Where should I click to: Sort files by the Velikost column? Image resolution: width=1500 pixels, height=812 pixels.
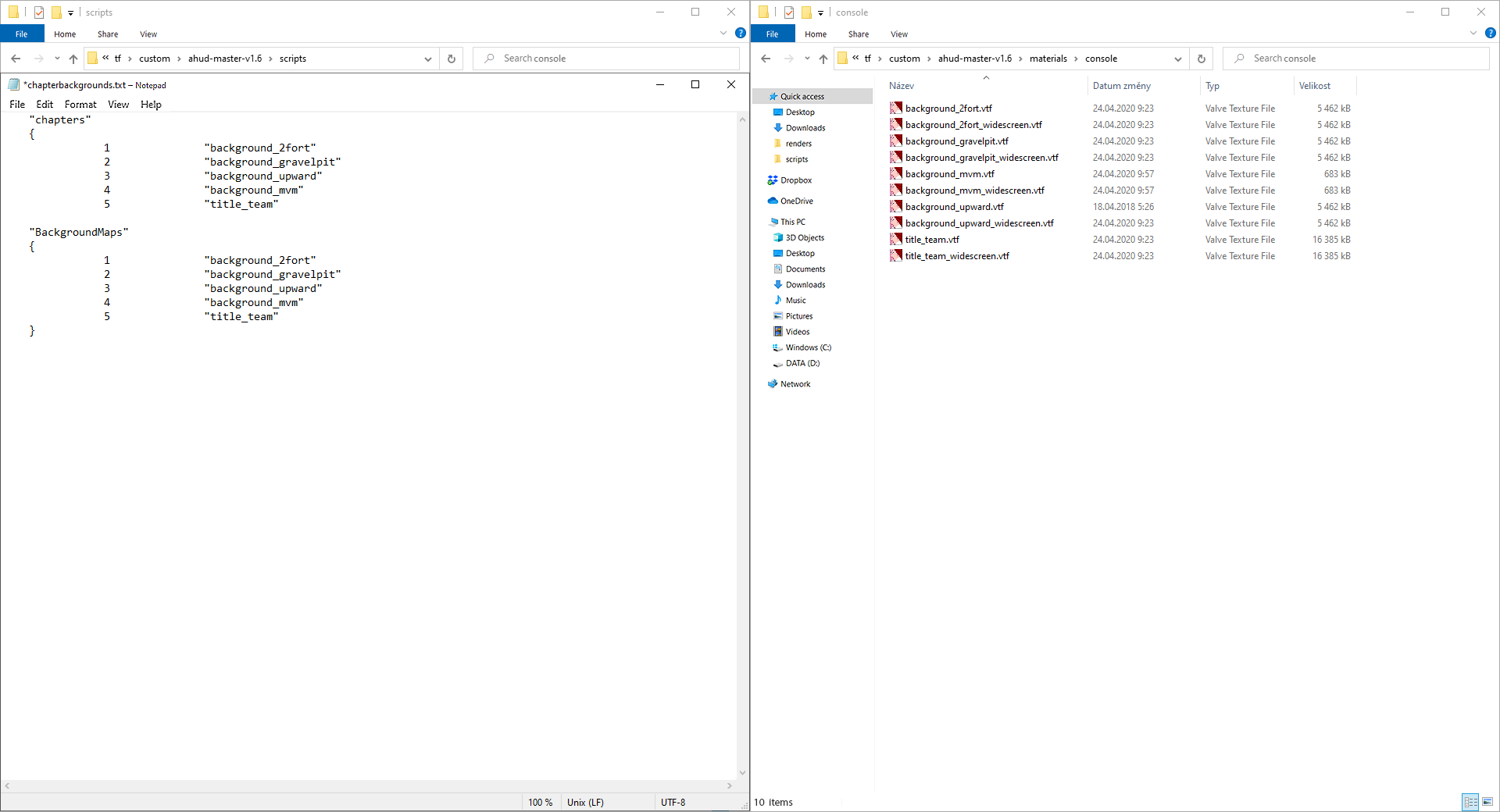(1315, 86)
